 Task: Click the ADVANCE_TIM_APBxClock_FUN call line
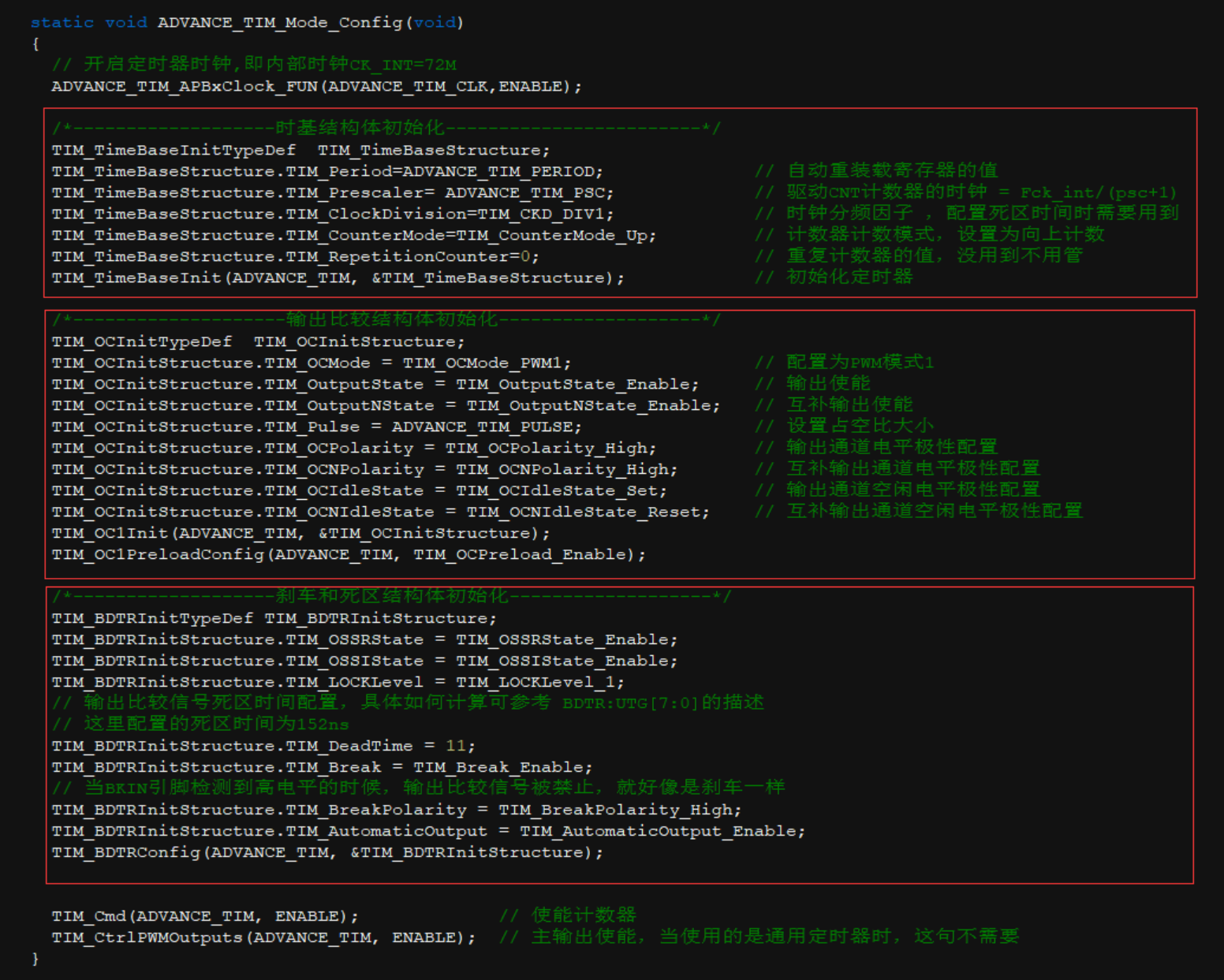[317, 86]
